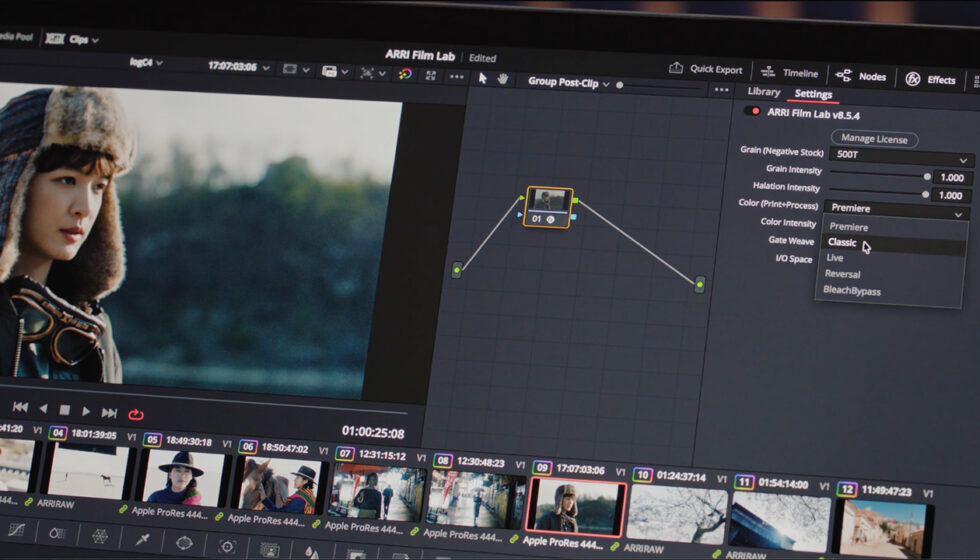Select clip 10 thumbnail with branches
980x560 pixels.
tap(677, 515)
